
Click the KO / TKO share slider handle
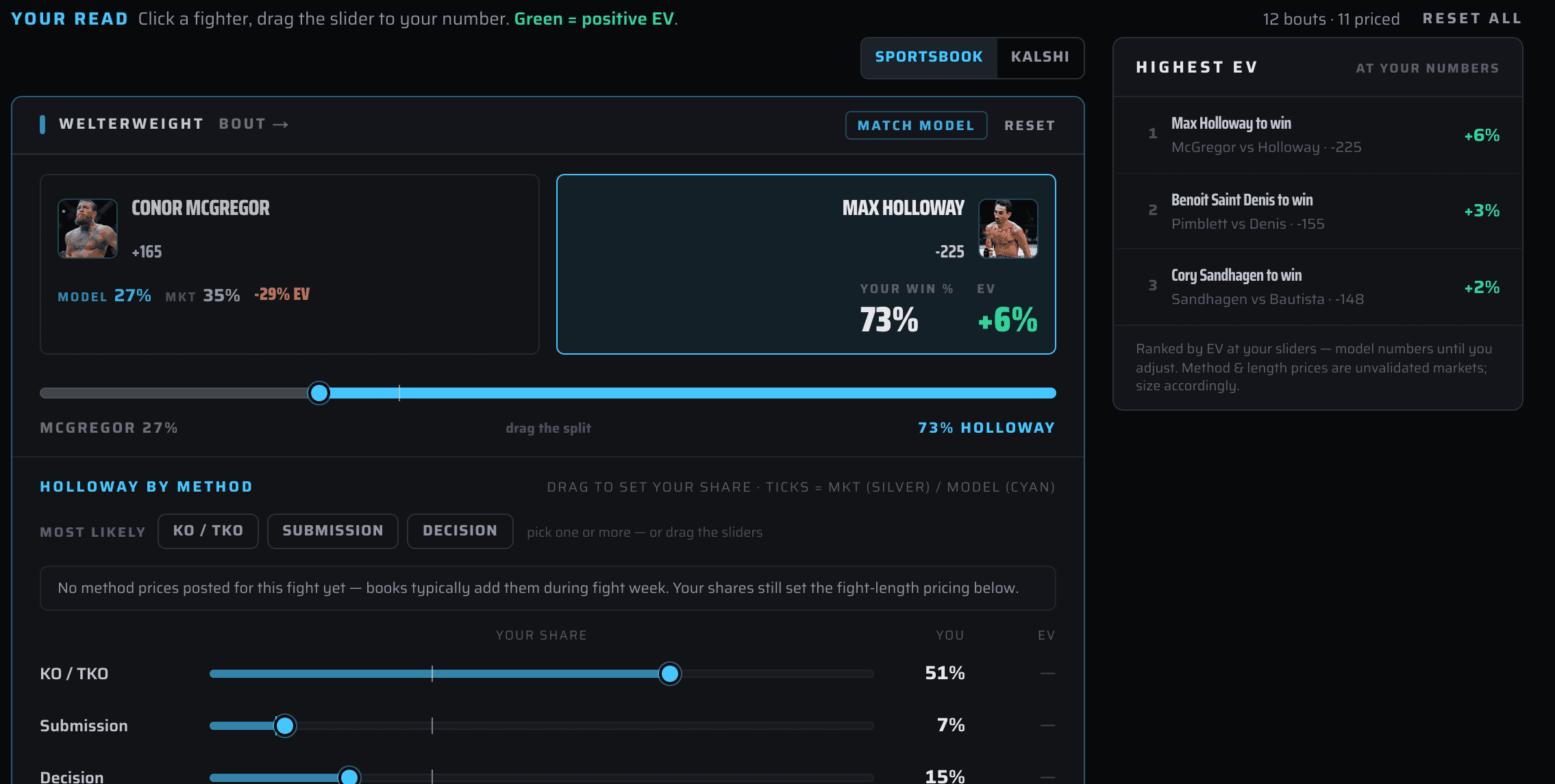pos(670,674)
